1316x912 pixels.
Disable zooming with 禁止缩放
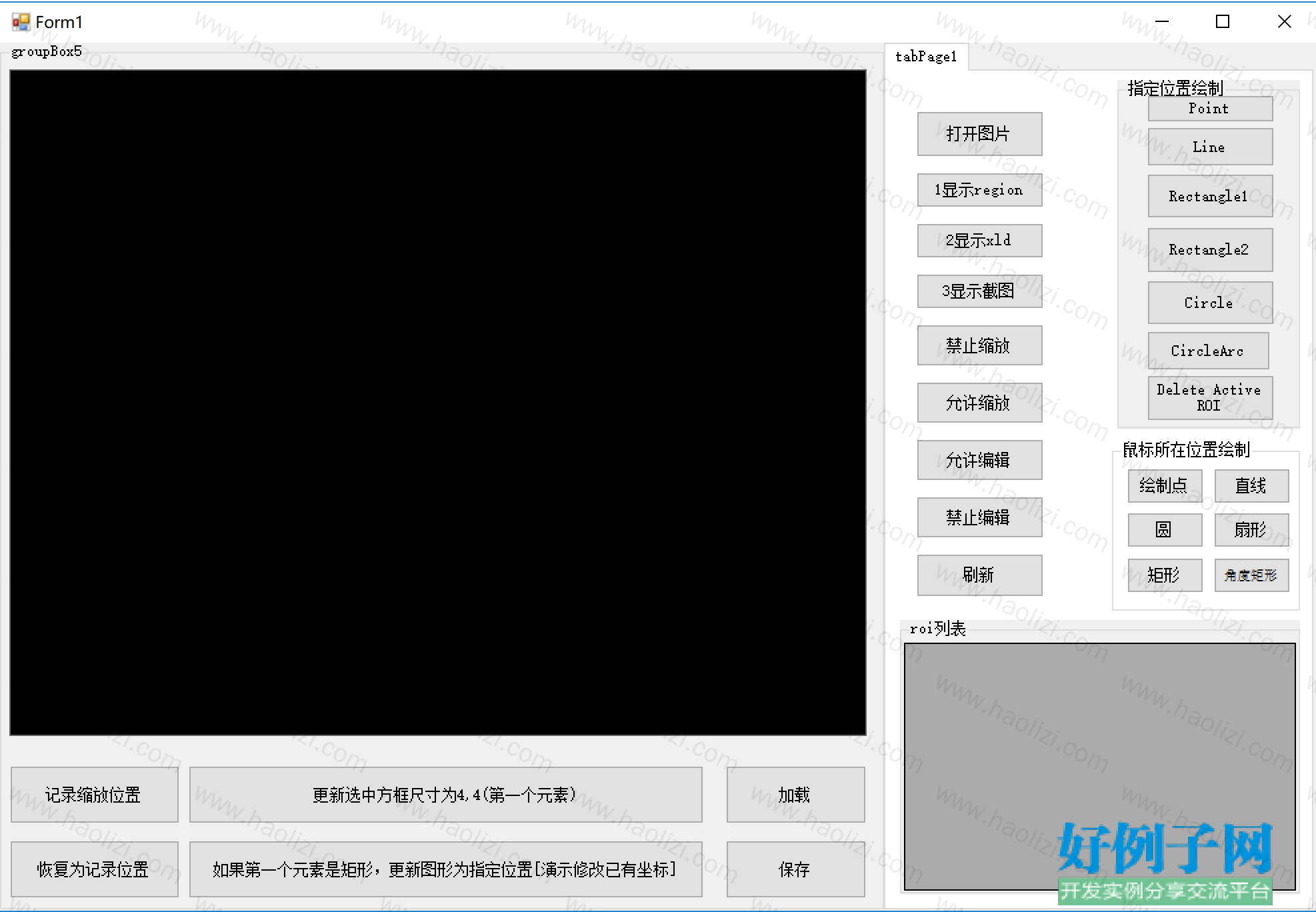coord(979,345)
